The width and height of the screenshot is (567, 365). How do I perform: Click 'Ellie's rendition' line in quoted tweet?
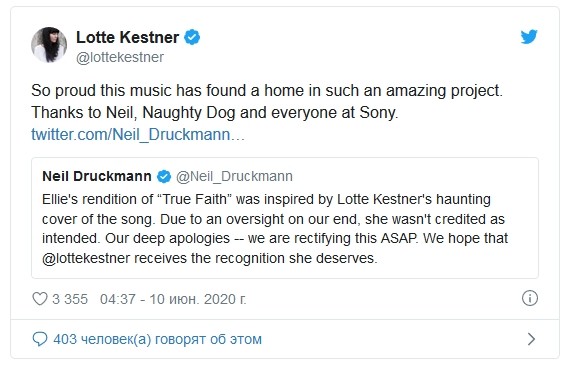[x=266, y=199]
